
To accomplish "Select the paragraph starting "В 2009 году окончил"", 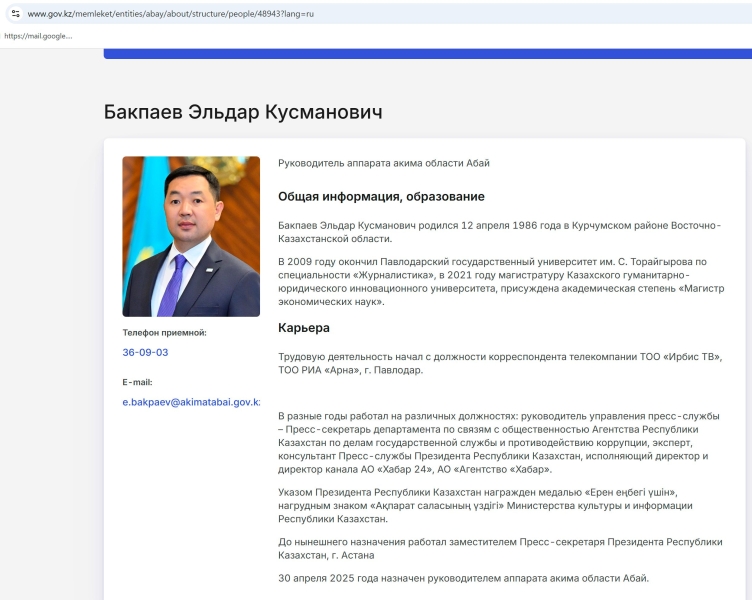I will tap(501, 282).
